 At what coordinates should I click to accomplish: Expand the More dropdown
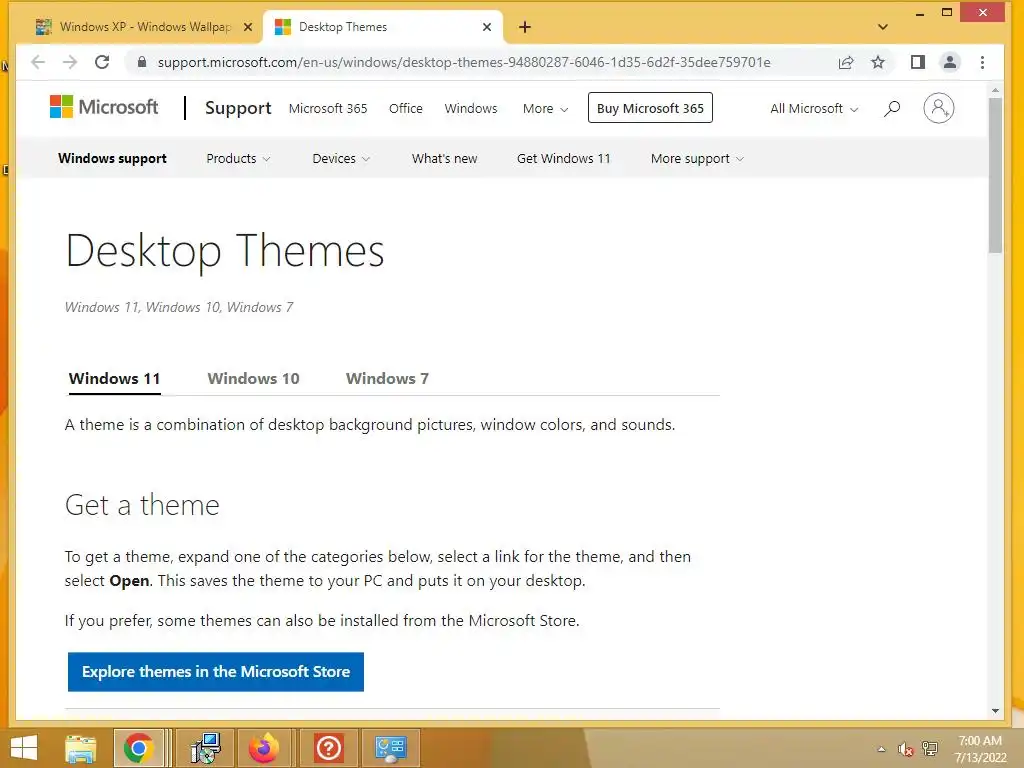[545, 108]
